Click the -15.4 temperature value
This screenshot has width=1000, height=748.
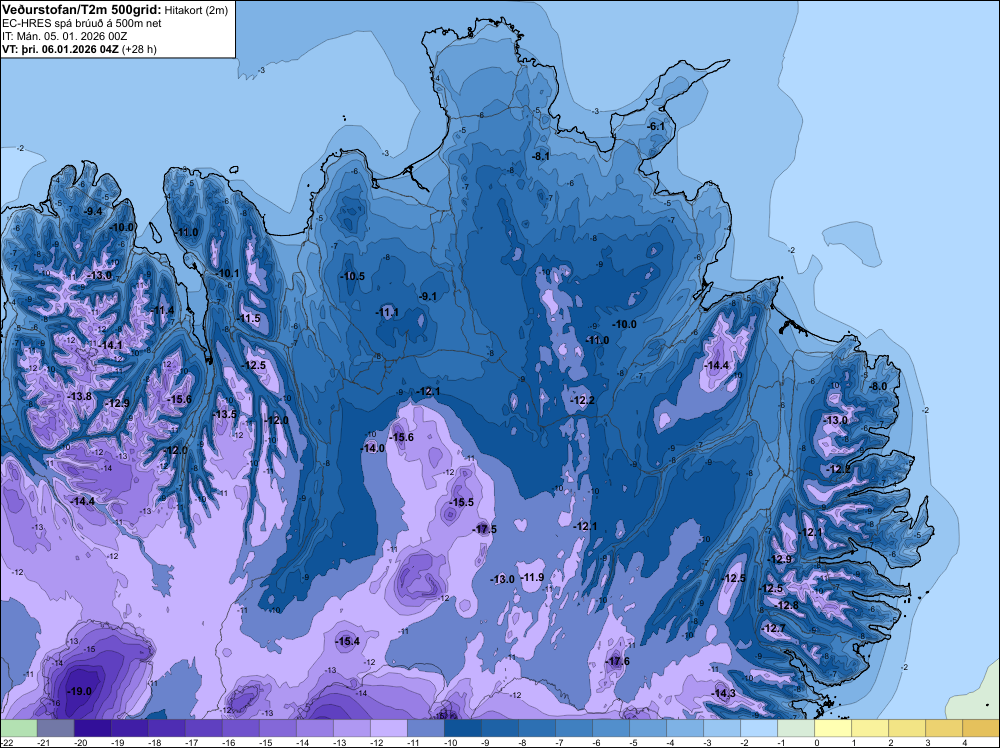348,642
